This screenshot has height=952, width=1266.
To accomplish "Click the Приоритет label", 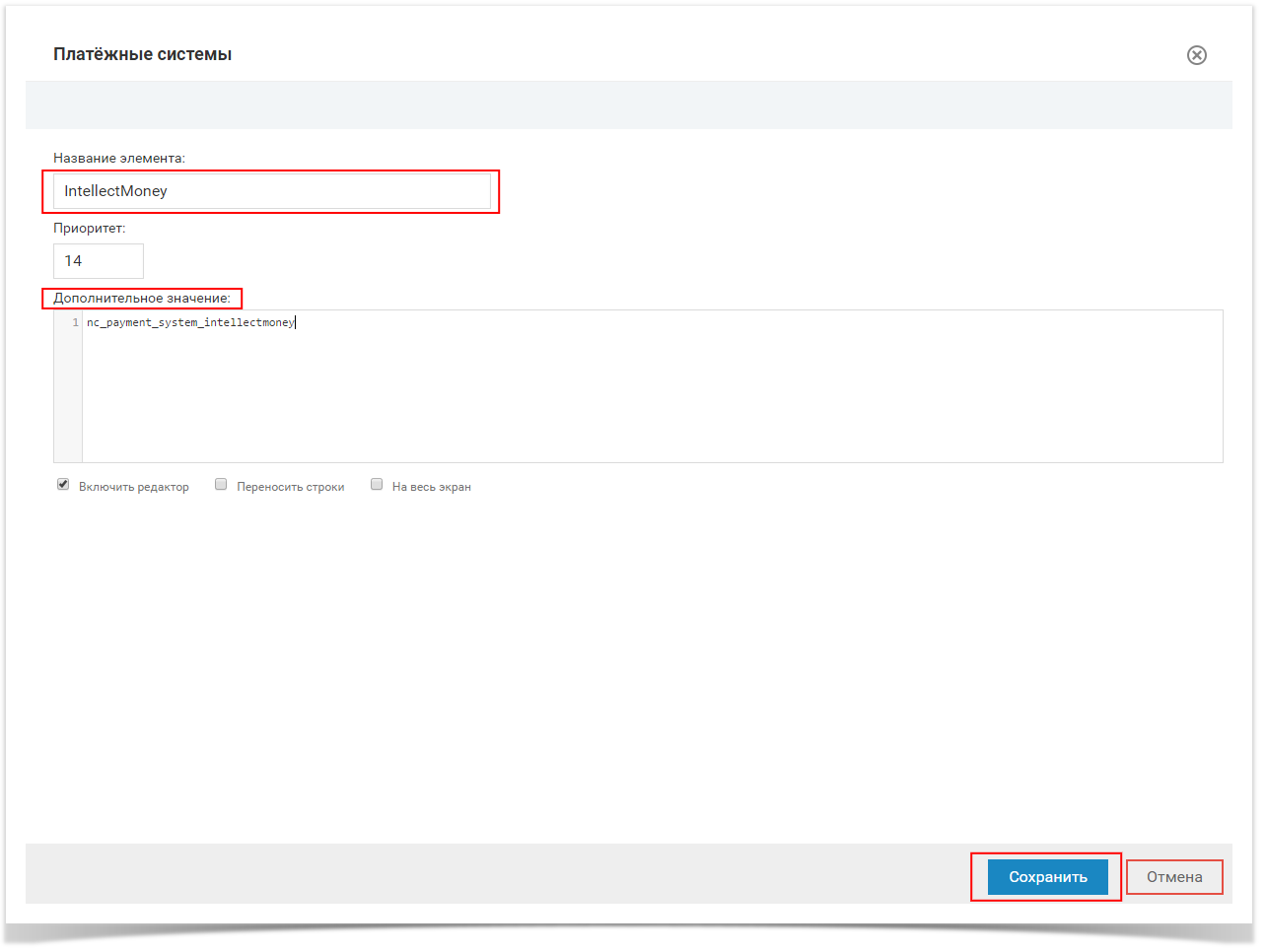I will point(90,228).
